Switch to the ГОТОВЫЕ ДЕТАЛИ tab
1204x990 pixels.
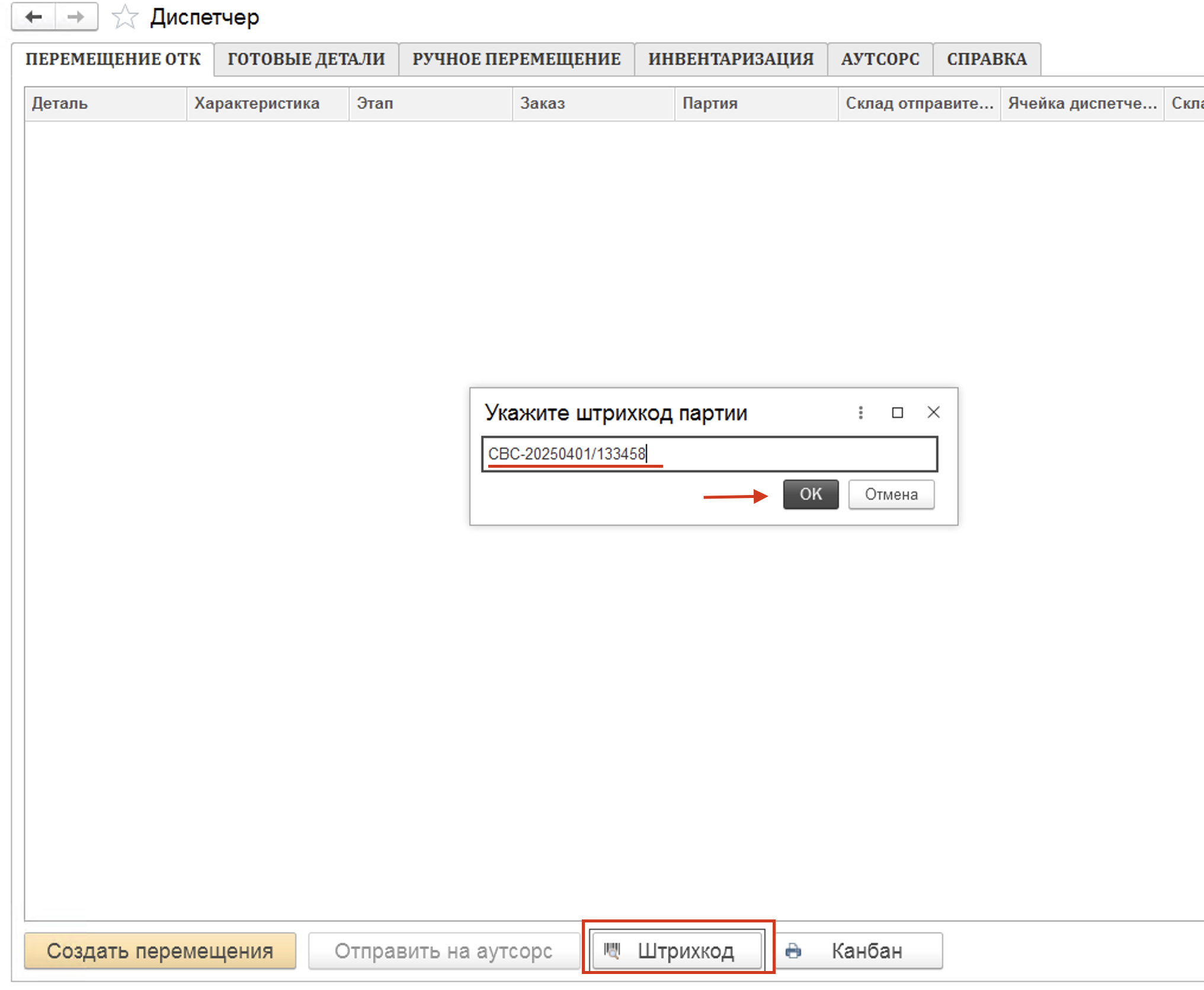pos(306,59)
